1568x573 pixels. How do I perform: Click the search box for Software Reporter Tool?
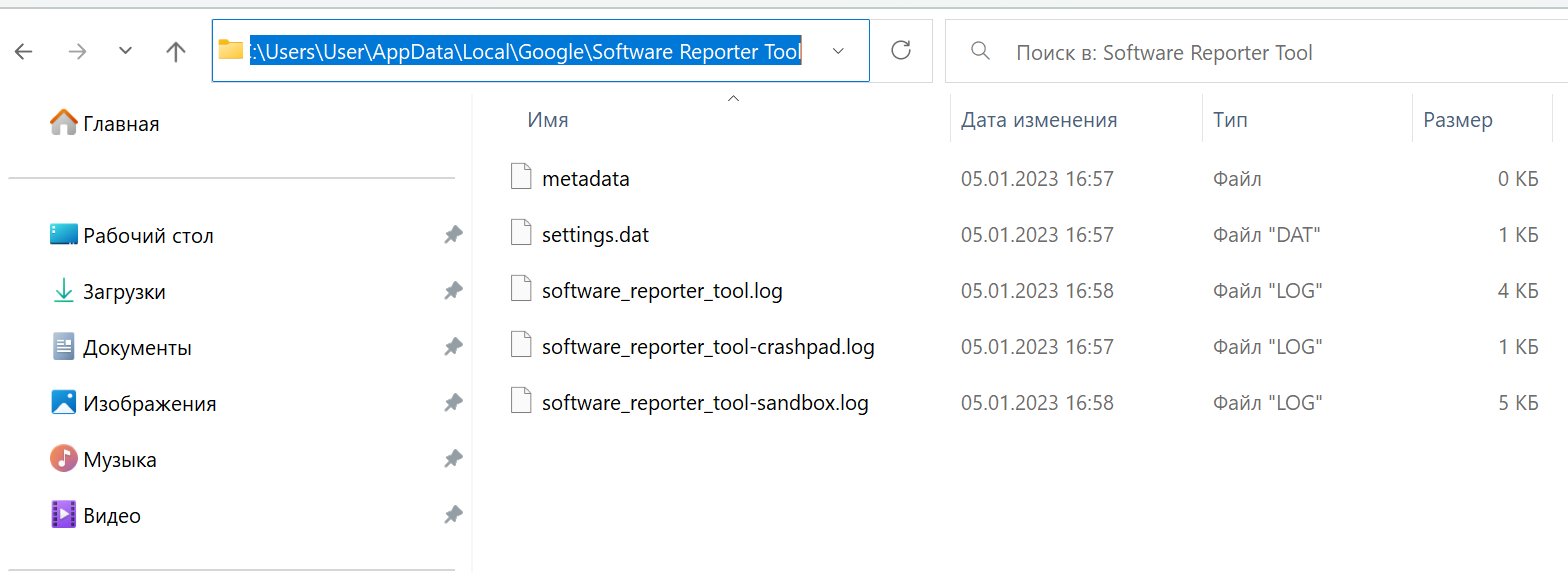pos(1256,52)
